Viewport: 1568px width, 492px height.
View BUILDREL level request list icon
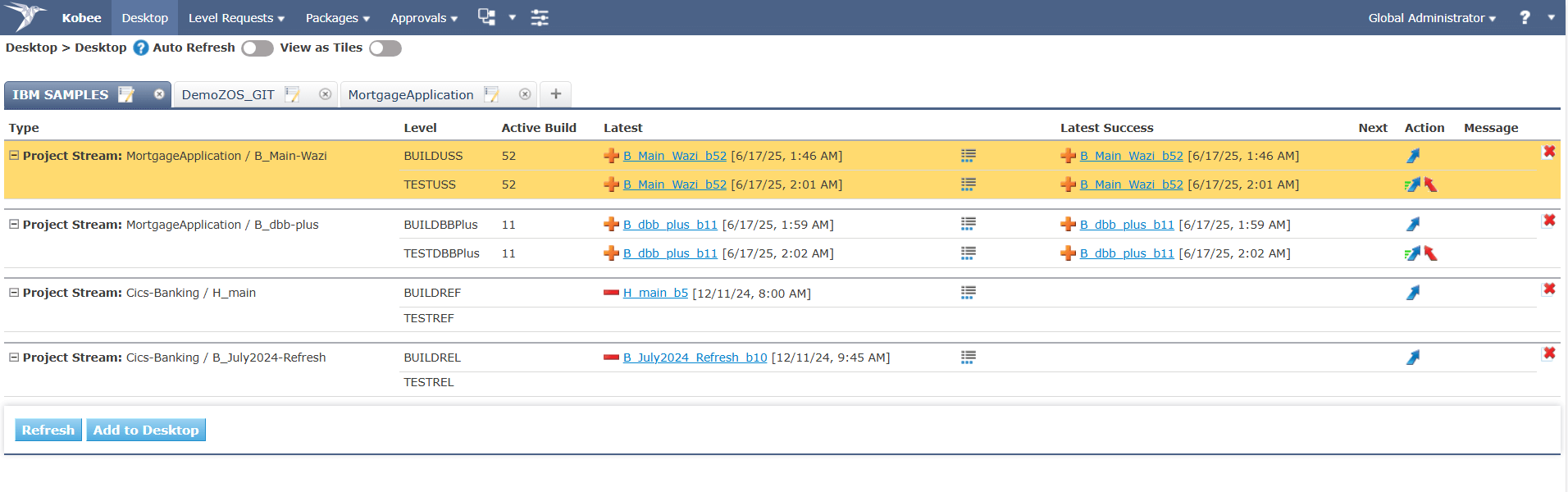coord(969,358)
